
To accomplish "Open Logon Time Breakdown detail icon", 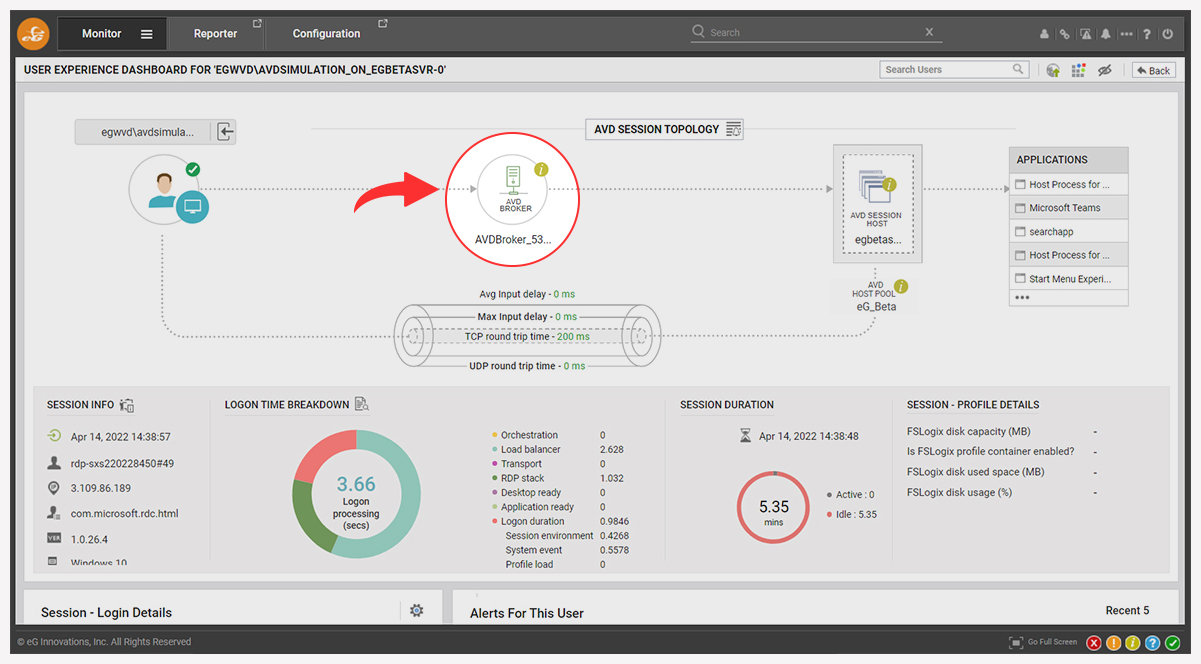I will pyautogui.click(x=362, y=405).
